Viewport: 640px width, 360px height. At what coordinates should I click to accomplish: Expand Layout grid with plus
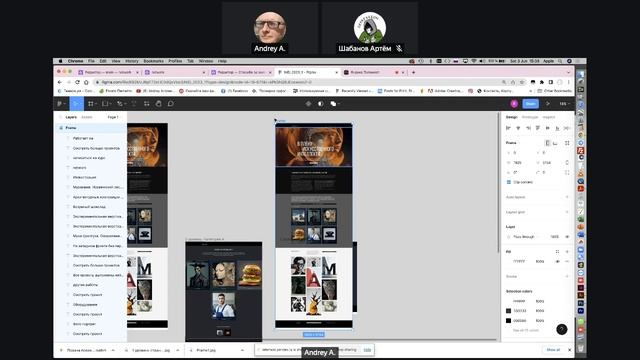(567, 212)
